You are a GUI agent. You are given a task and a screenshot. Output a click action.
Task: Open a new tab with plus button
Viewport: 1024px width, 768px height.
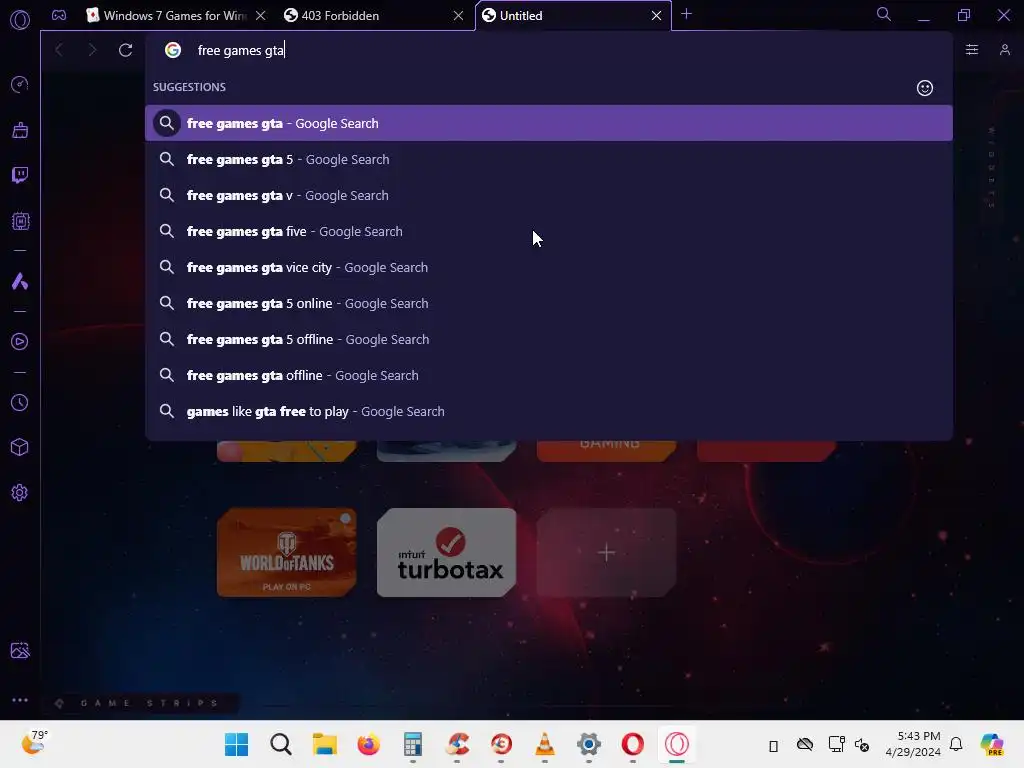point(686,14)
